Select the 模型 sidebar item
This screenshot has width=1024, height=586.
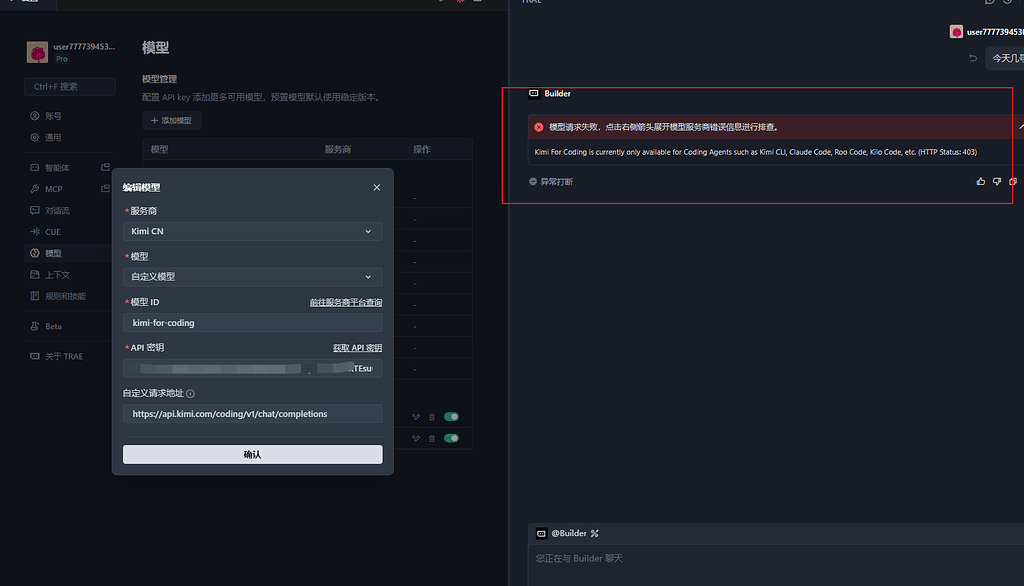tap(69, 253)
